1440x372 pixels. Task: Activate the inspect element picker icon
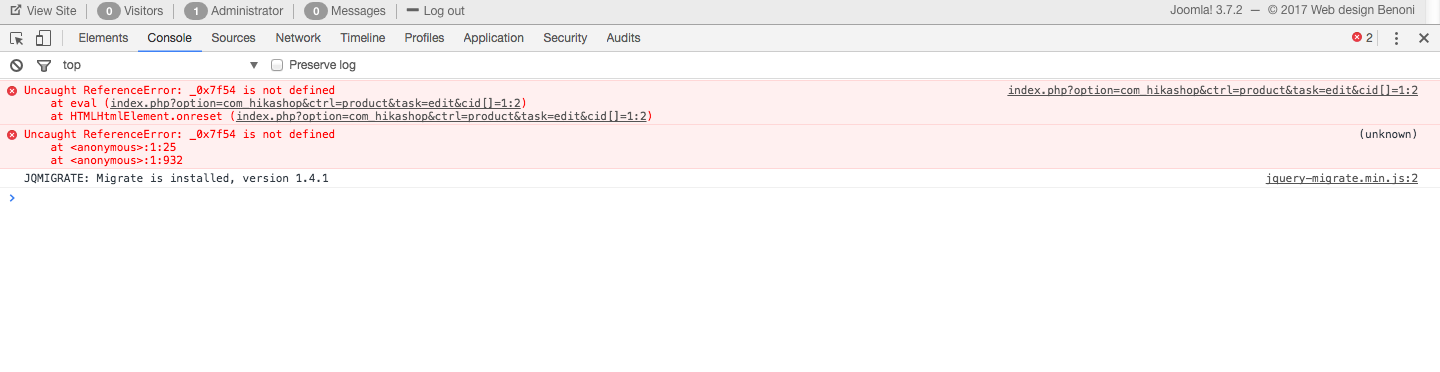[17, 38]
